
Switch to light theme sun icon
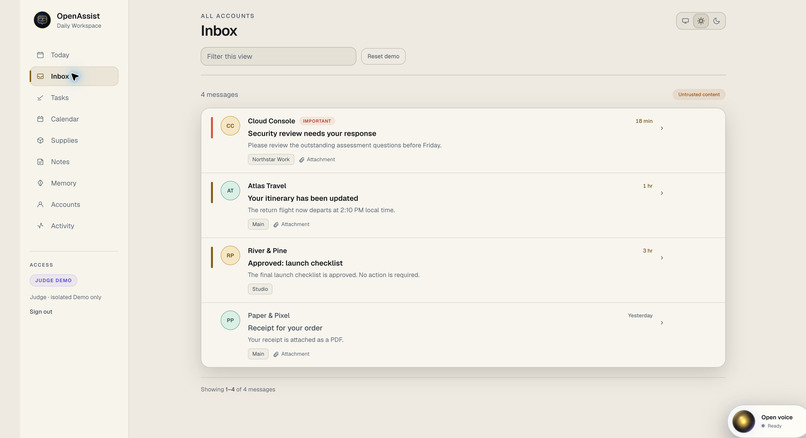[x=701, y=21]
